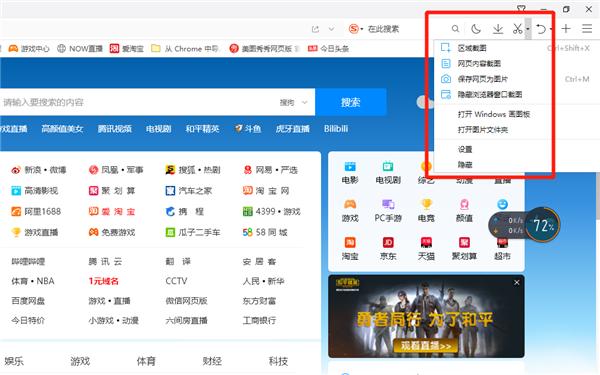Toggle night mode moon icon
Viewport: 600px width, 375px height.
[x=476, y=29]
